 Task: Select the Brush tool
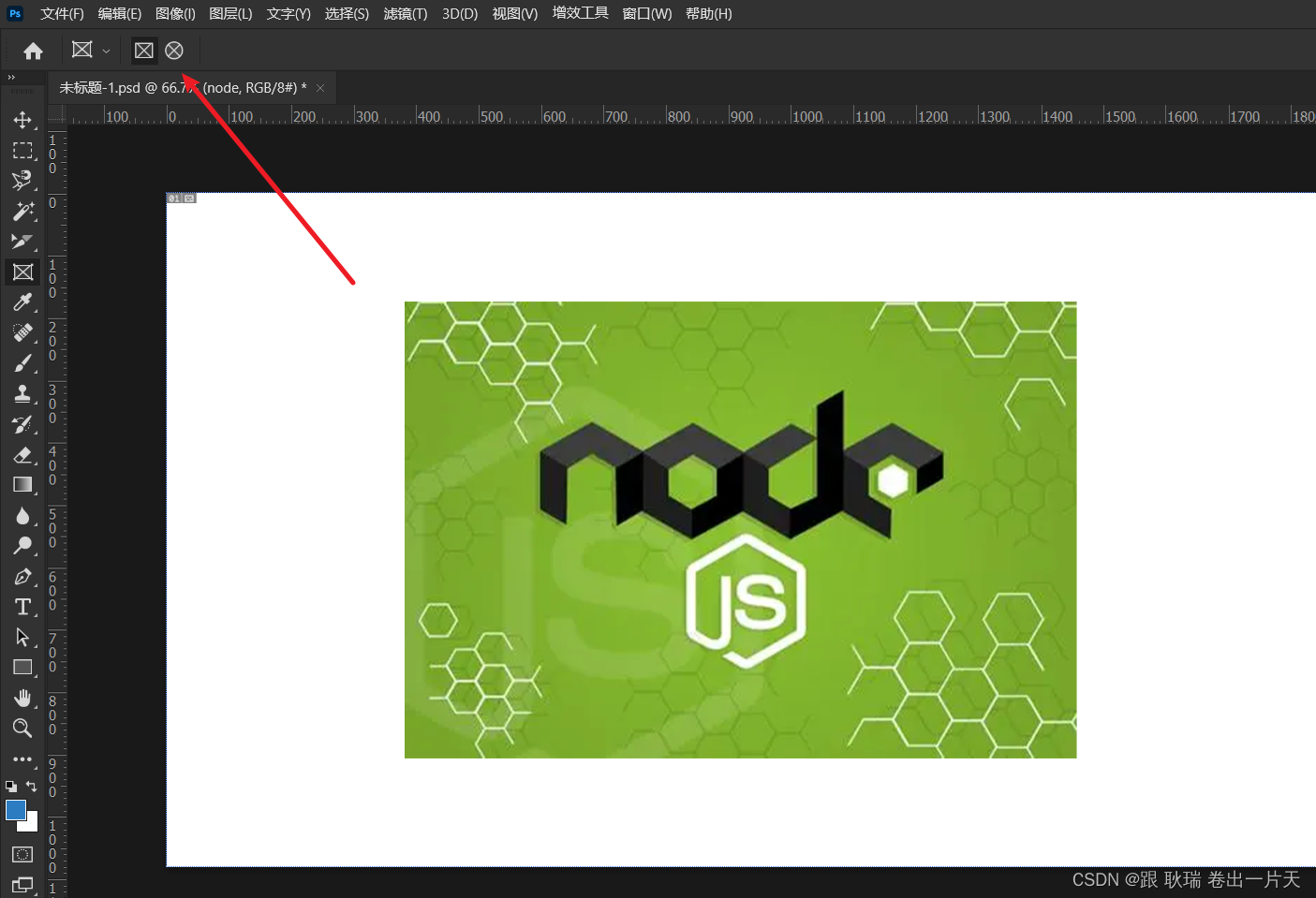point(22,363)
